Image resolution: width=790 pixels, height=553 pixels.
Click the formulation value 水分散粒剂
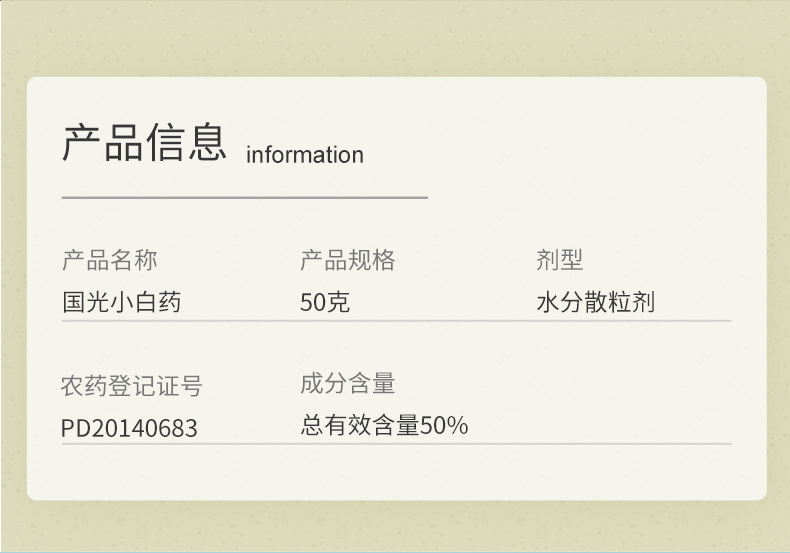596,302
